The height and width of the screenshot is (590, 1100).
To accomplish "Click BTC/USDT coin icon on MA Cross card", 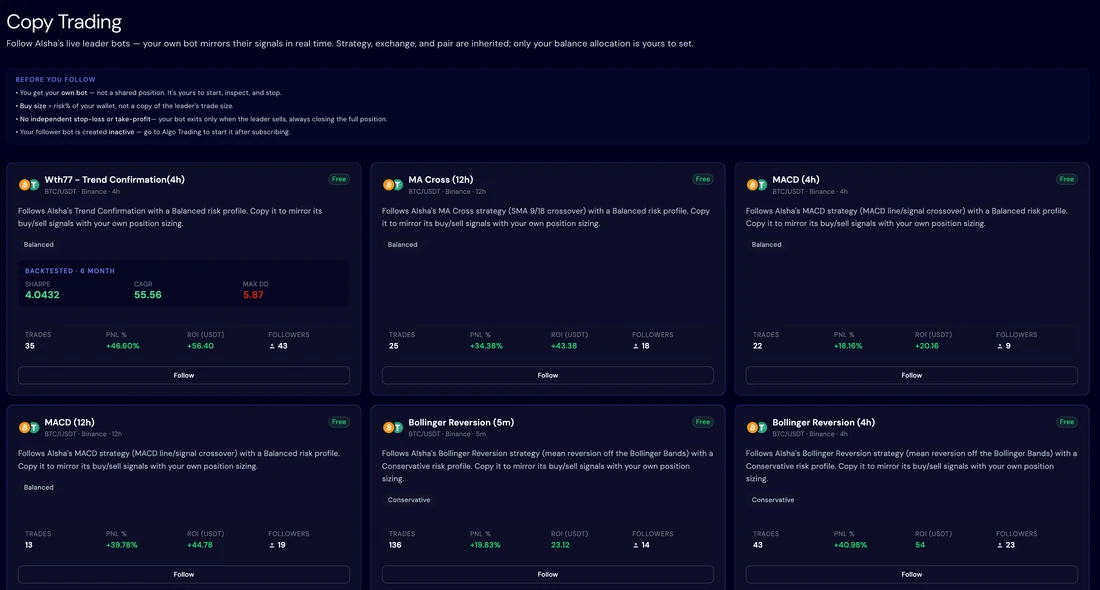I will pyautogui.click(x=393, y=185).
